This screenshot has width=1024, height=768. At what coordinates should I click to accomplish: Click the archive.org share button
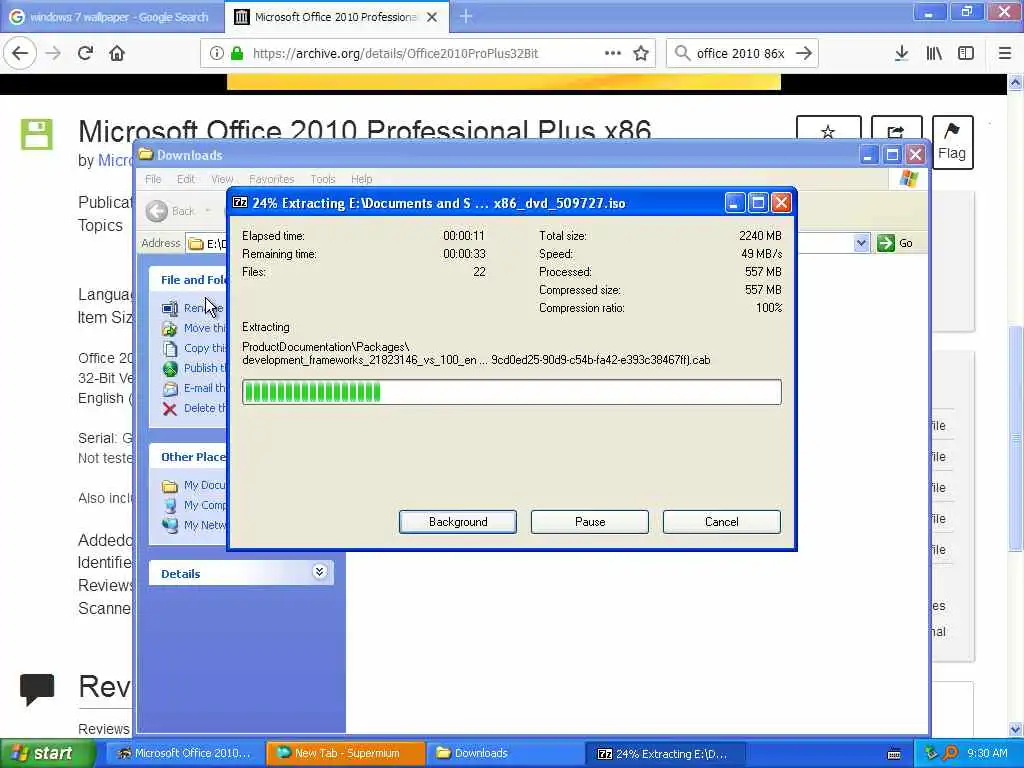896,131
